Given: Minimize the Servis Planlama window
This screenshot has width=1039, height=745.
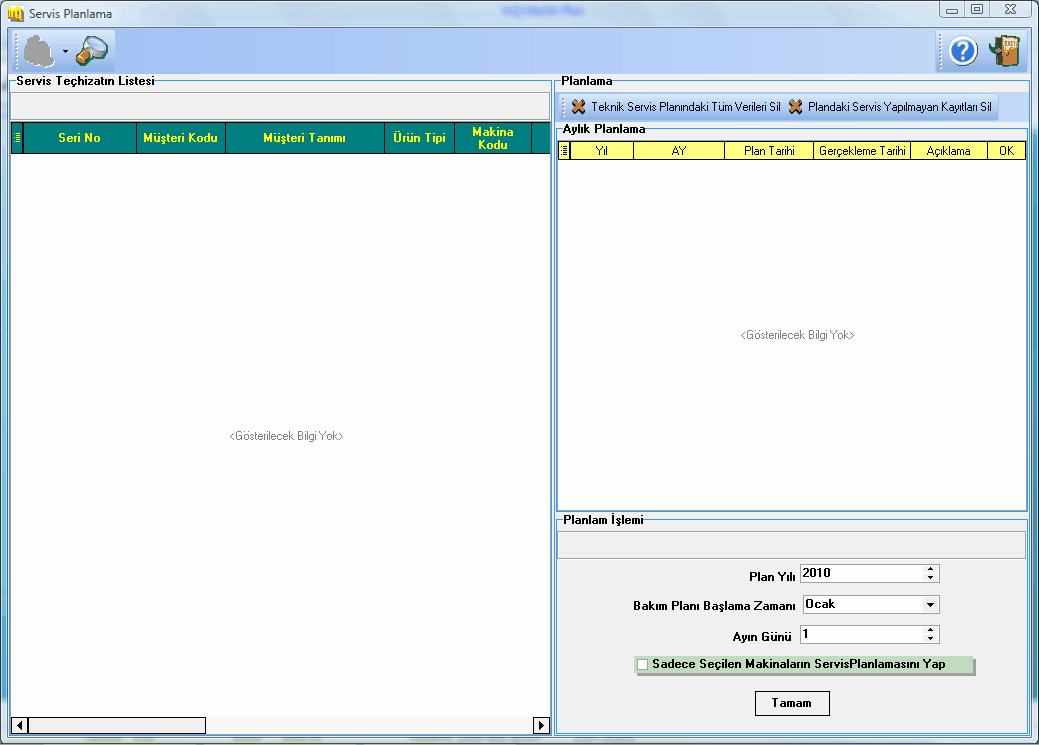Looking at the screenshot, I should pyautogui.click(x=952, y=10).
